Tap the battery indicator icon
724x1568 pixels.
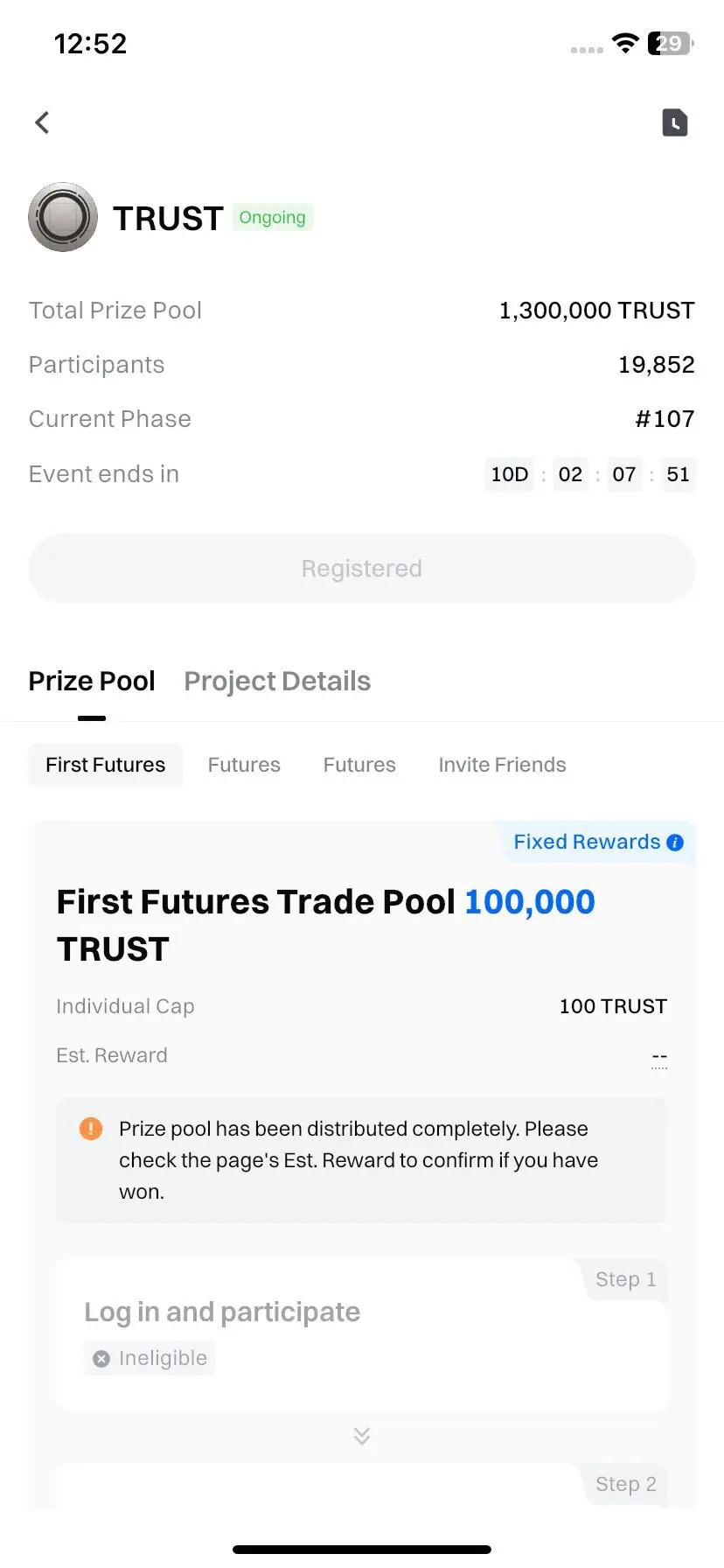click(670, 43)
